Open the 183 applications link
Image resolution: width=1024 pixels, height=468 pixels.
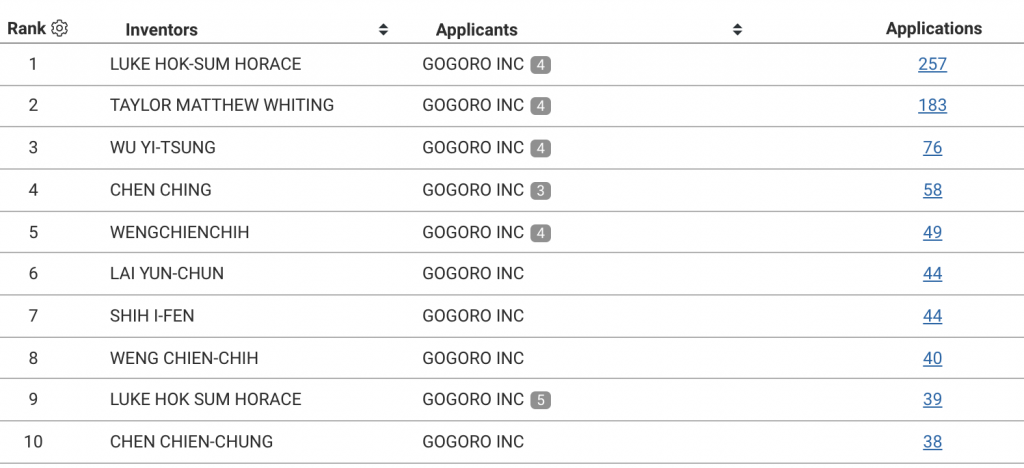pos(933,106)
